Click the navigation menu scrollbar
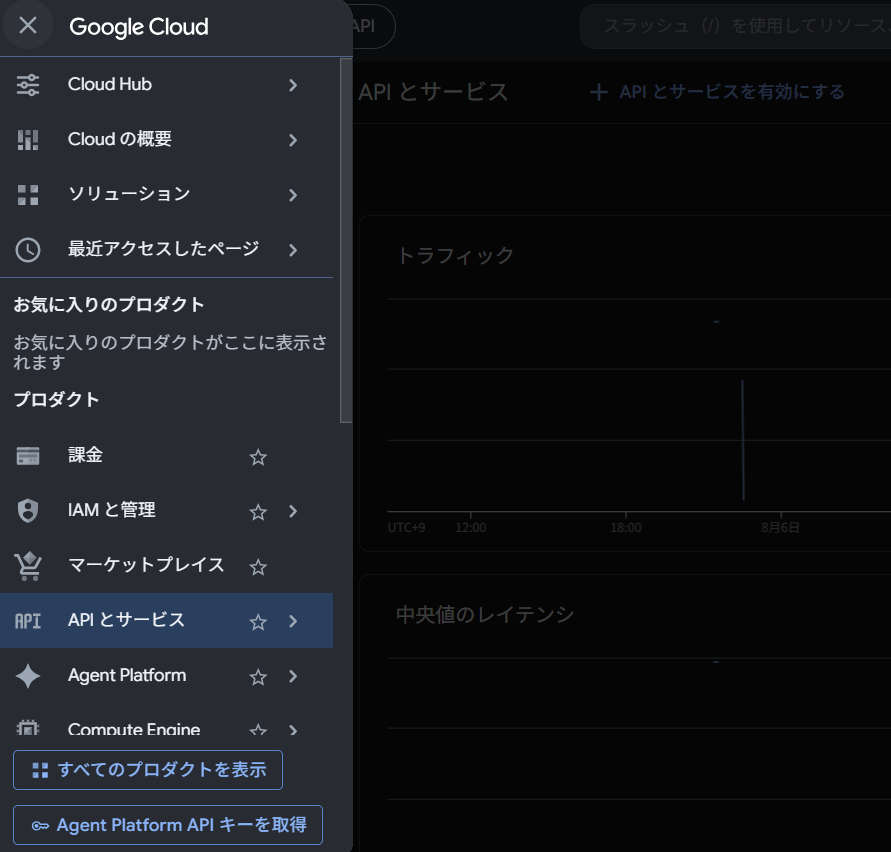The image size is (891, 852). (346, 241)
